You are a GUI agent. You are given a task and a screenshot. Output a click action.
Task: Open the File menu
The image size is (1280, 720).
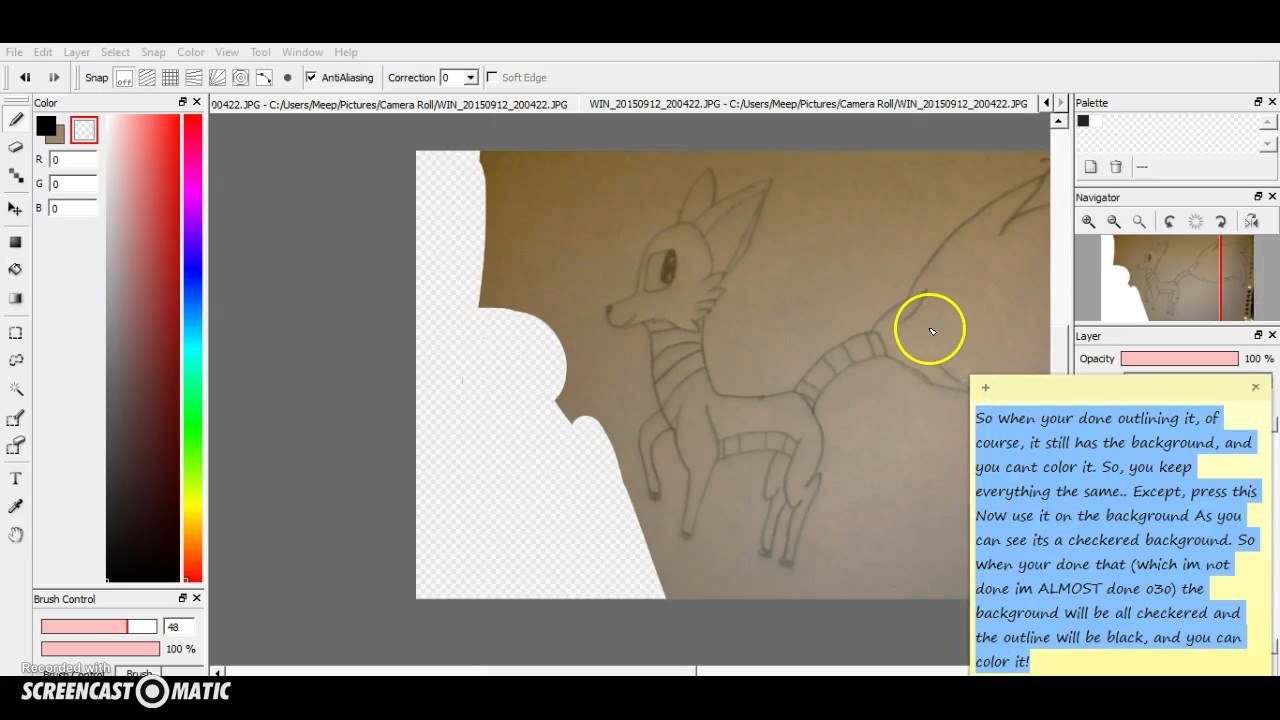[x=14, y=52]
